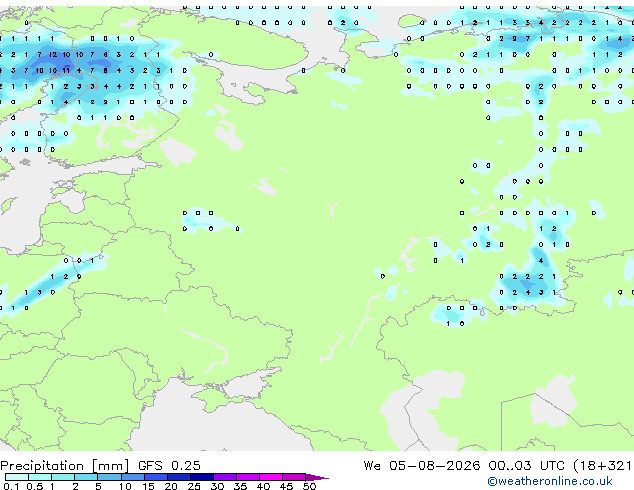Click the legend label '0.5'
Viewport: 634px width, 490px height.
35,486
